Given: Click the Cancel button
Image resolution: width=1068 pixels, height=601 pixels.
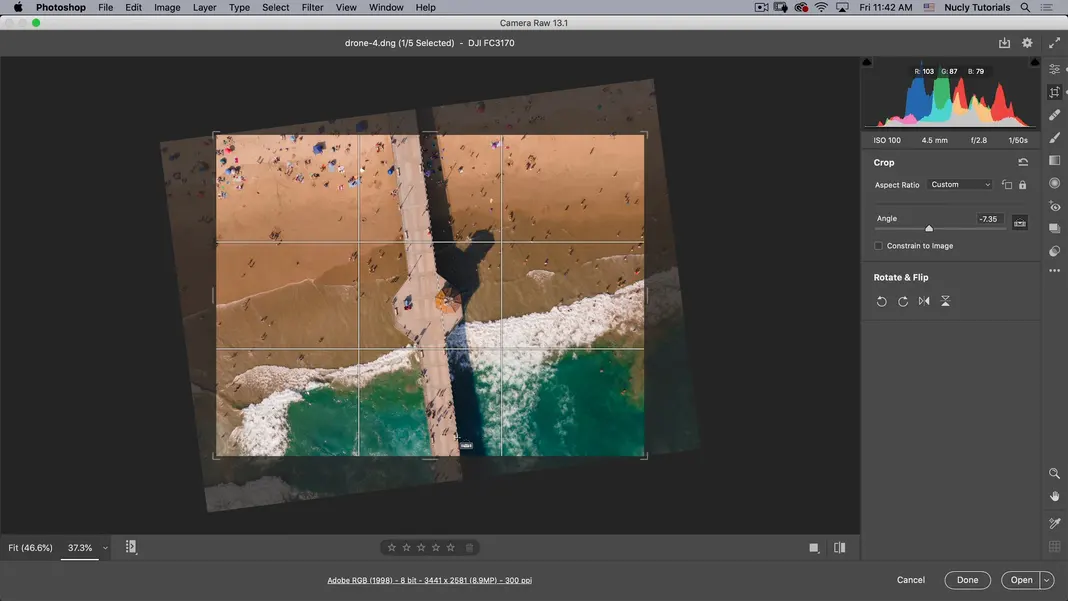Looking at the screenshot, I should (x=911, y=580).
